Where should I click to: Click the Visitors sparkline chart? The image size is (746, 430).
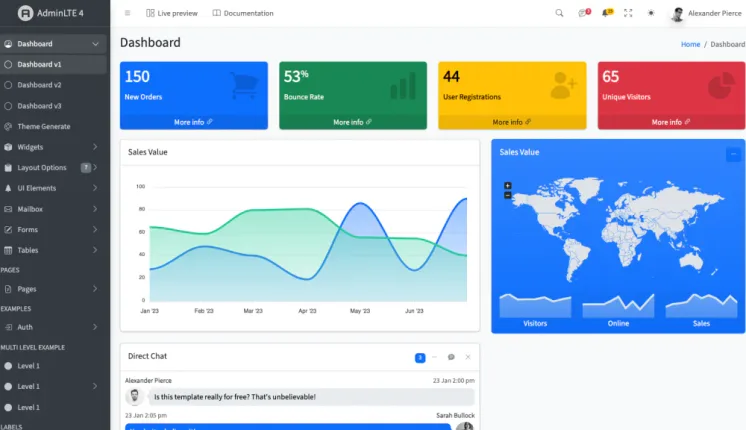click(535, 305)
